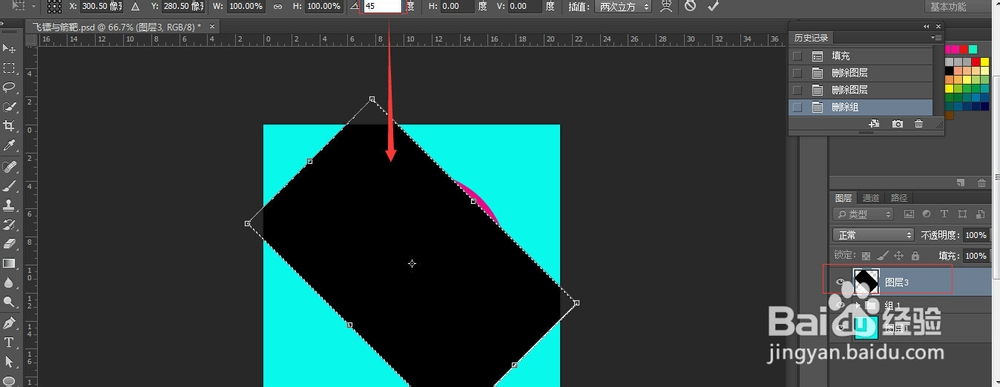This screenshot has height=387, width=1000.
Task: Delete current history state trash icon
Action: [x=918, y=124]
